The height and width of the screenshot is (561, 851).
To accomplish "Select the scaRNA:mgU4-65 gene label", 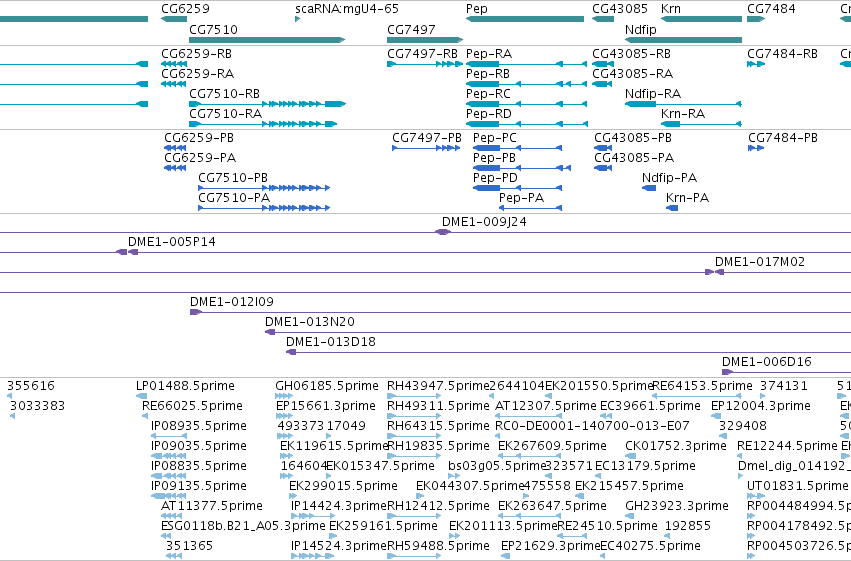I will click(347, 9).
